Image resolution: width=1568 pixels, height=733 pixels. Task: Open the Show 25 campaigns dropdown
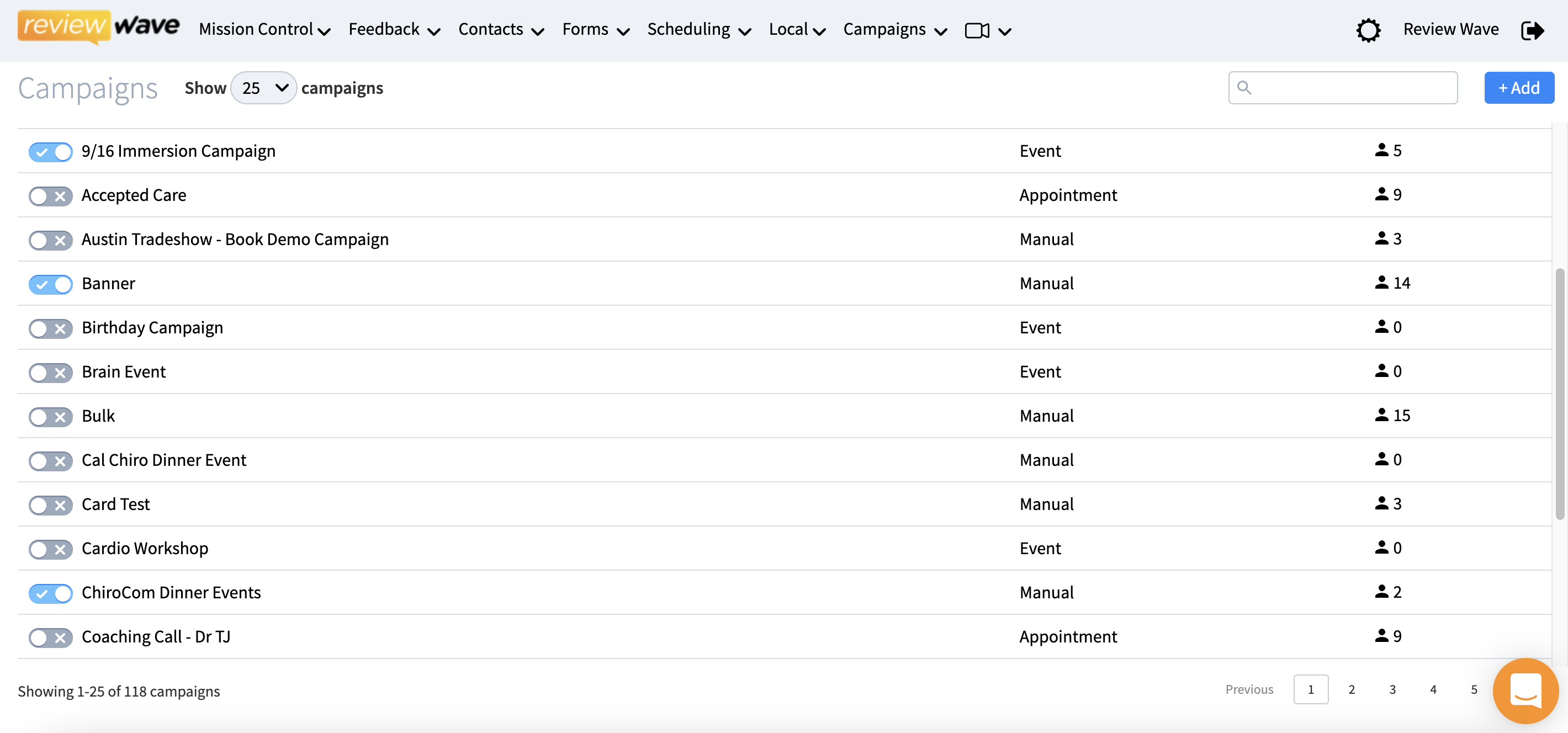263,88
